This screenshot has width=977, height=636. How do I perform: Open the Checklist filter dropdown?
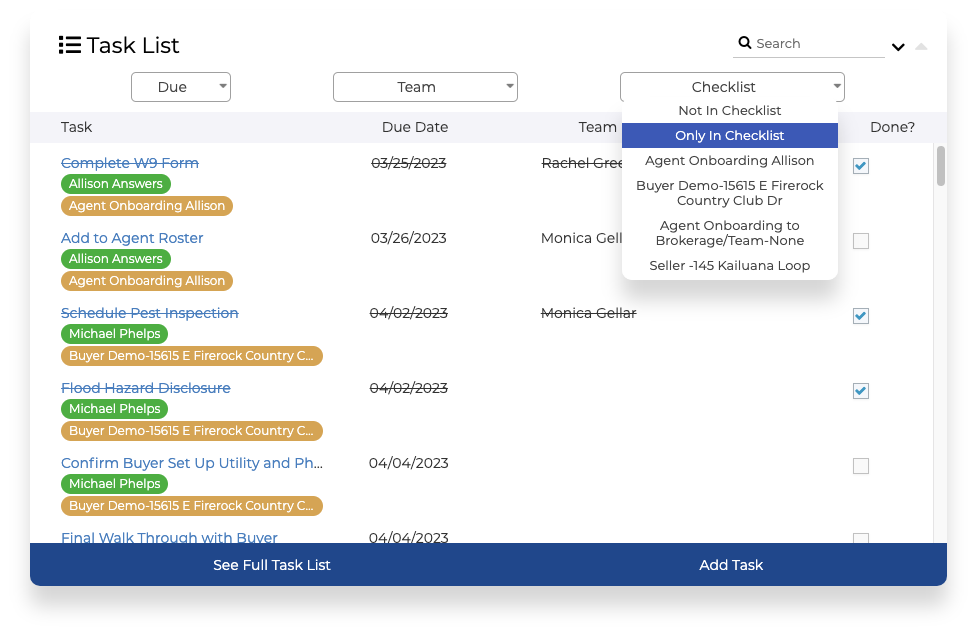click(x=732, y=87)
